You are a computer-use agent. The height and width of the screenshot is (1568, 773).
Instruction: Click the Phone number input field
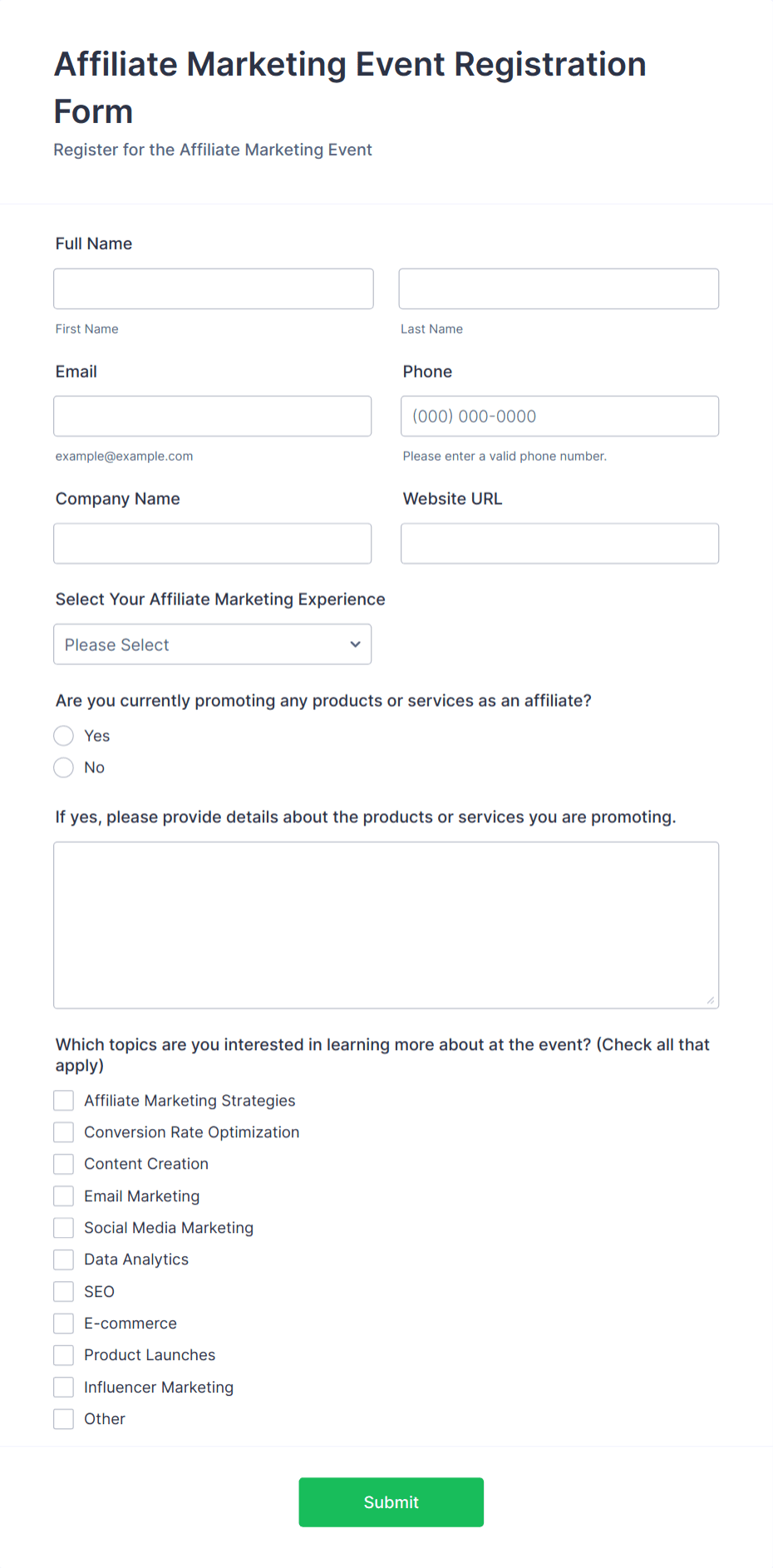point(559,416)
